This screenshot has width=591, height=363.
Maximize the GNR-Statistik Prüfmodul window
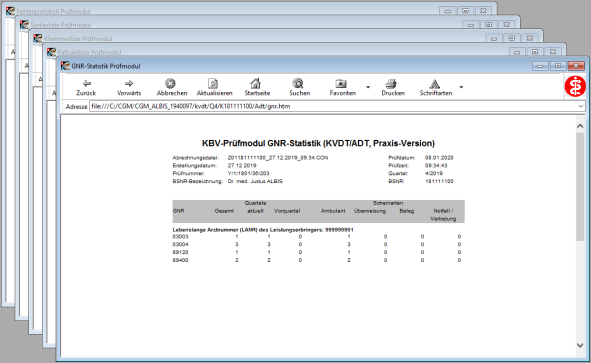pos(558,66)
